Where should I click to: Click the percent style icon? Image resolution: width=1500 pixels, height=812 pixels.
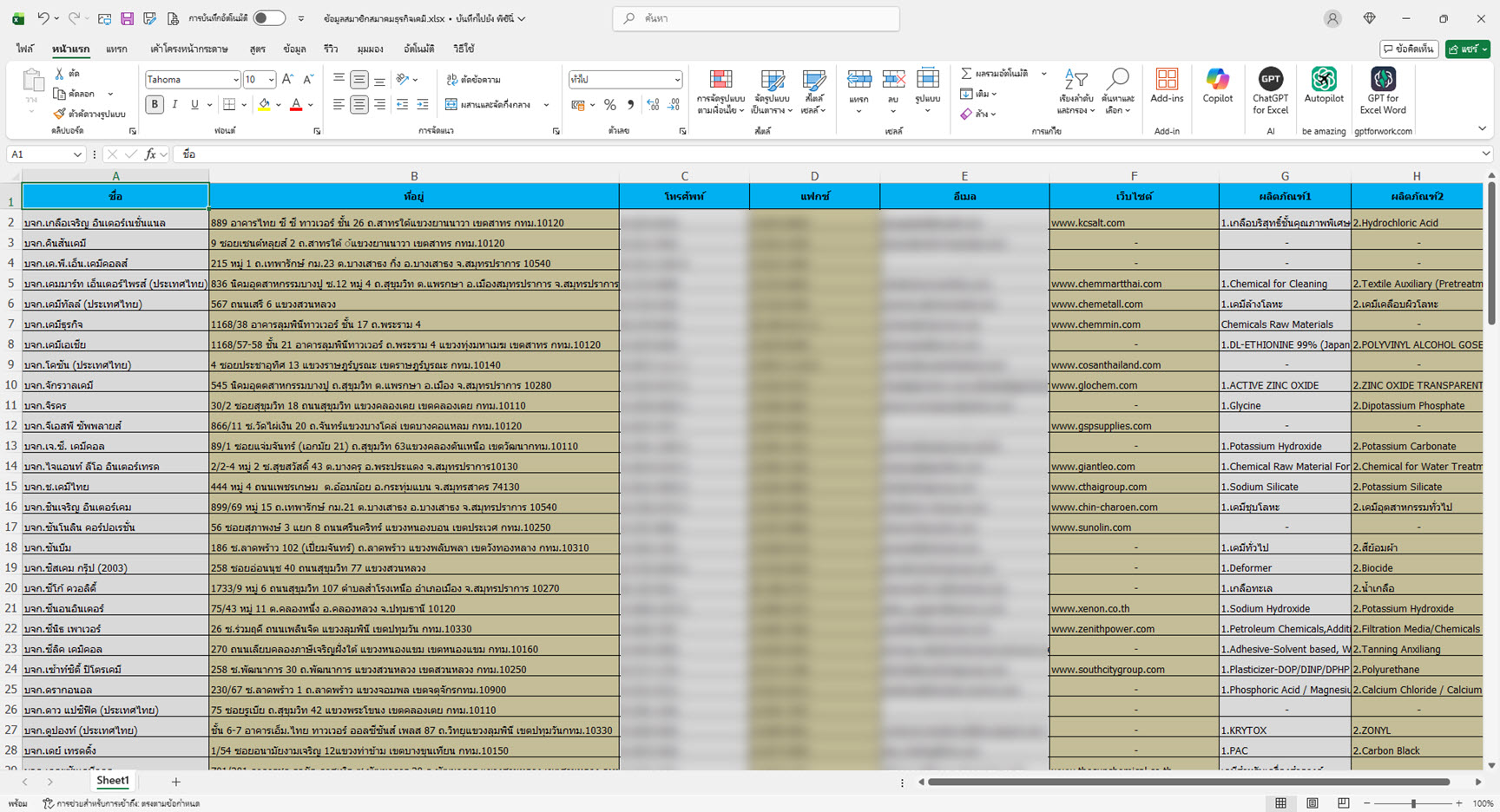tap(610, 105)
